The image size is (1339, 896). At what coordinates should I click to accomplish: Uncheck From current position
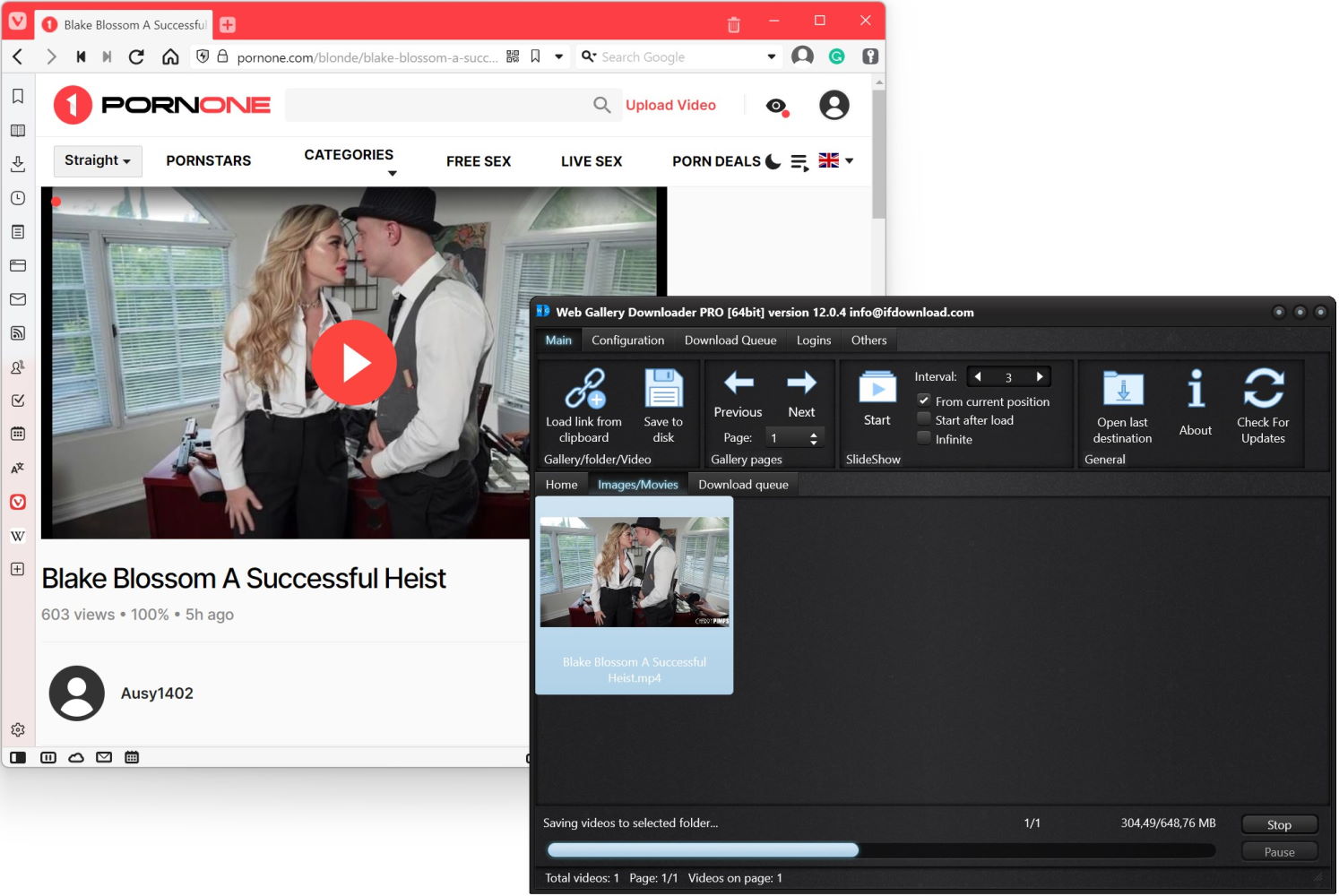pos(924,401)
